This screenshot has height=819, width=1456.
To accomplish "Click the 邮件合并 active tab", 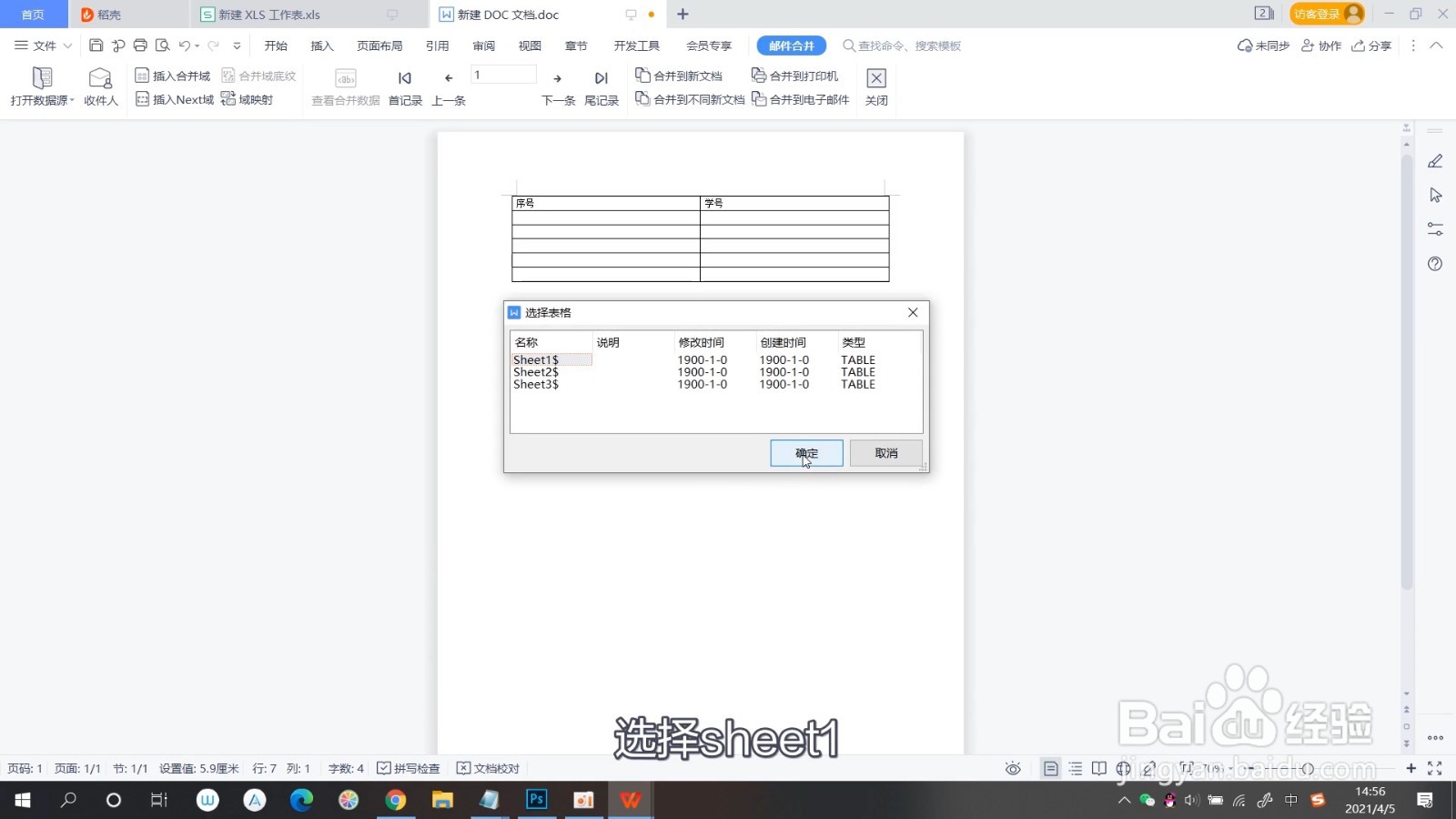I will [x=792, y=45].
